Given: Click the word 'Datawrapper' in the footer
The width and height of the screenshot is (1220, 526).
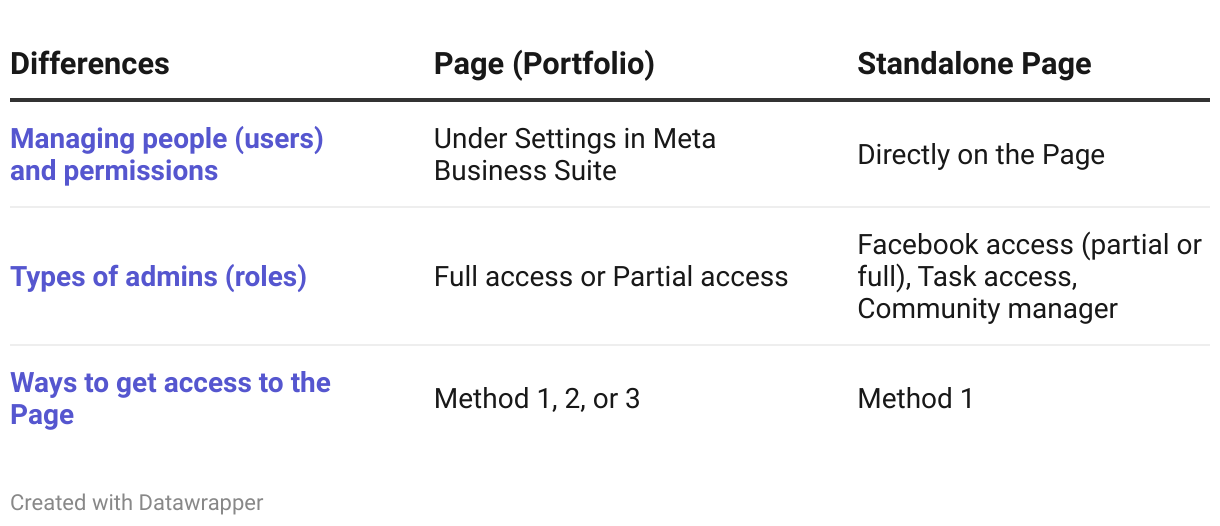Looking at the screenshot, I should (201, 502).
